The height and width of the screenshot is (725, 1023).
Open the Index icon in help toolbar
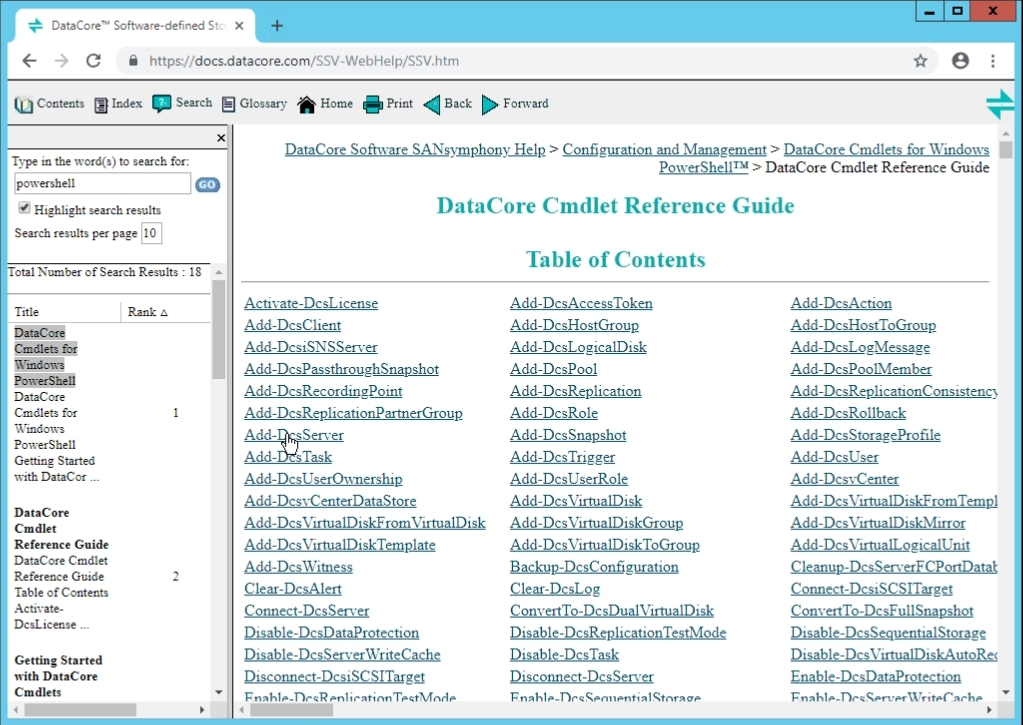tap(101, 104)
